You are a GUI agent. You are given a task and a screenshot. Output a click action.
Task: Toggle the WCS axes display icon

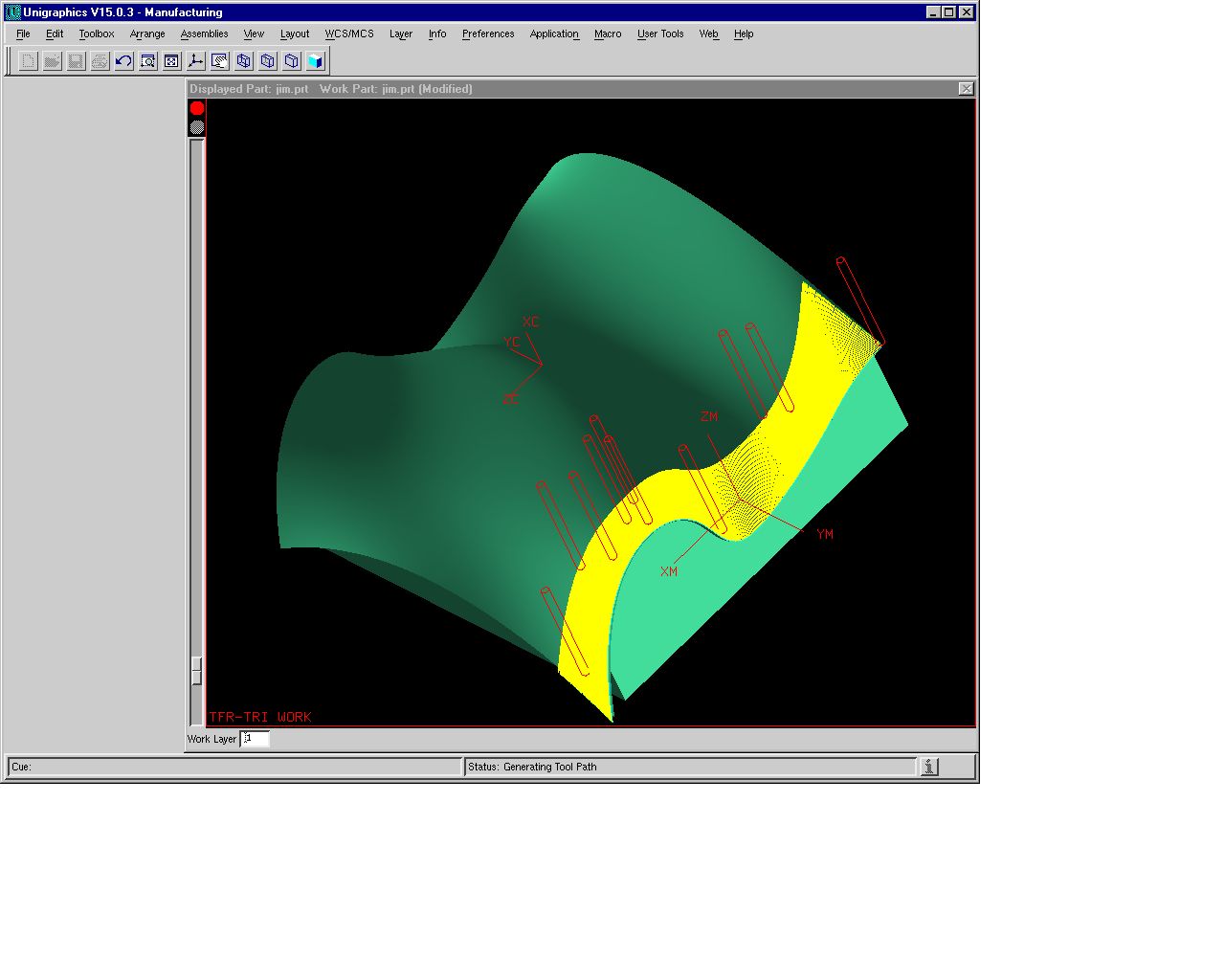tap(195, 61)
